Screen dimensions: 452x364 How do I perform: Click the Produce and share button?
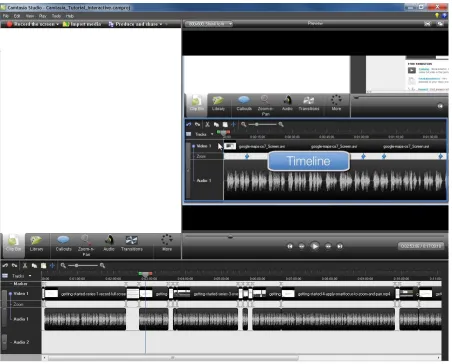point(133,24)
